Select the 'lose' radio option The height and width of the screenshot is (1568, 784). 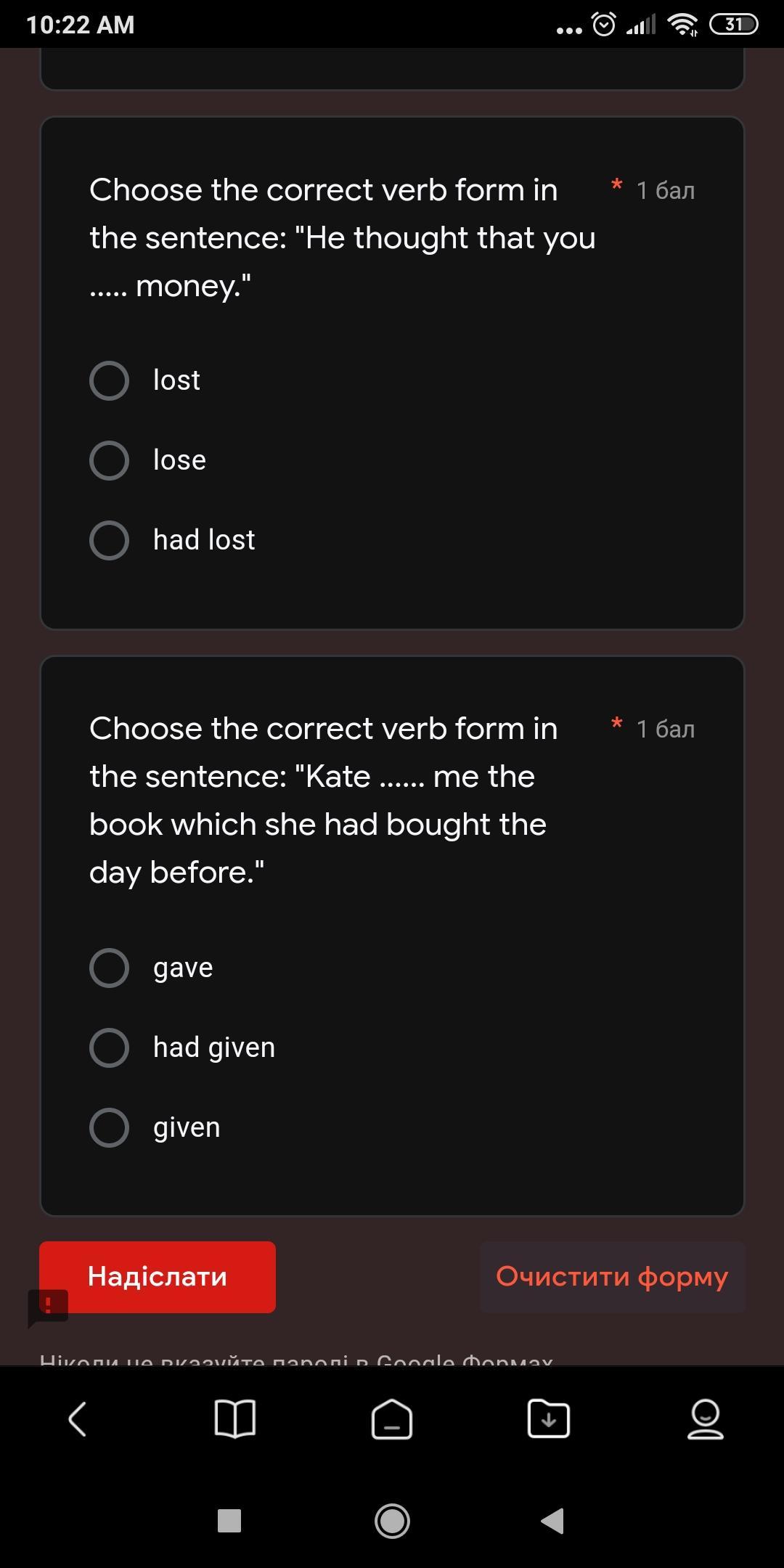110,460
